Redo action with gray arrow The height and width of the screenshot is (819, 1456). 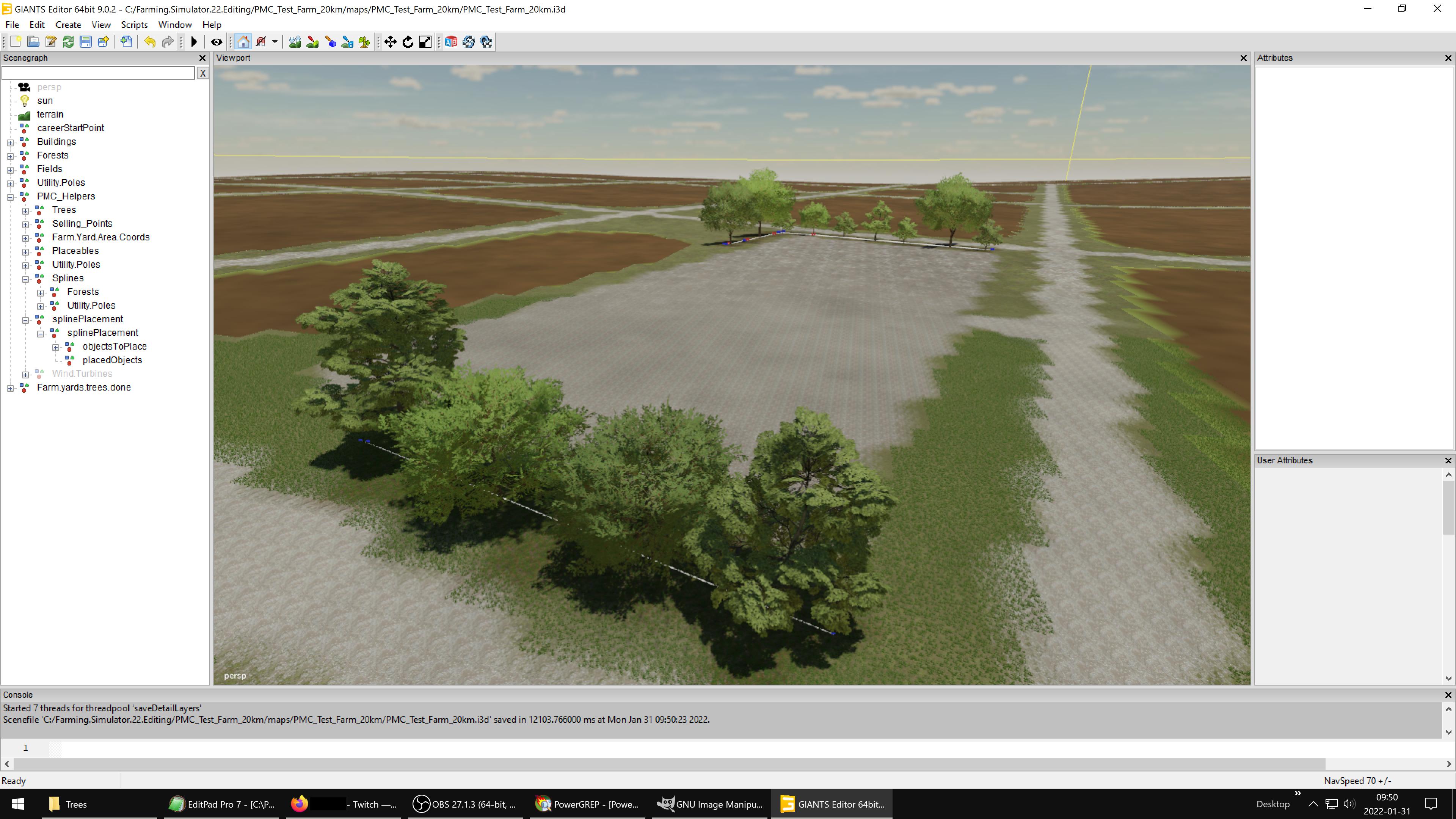167,42
